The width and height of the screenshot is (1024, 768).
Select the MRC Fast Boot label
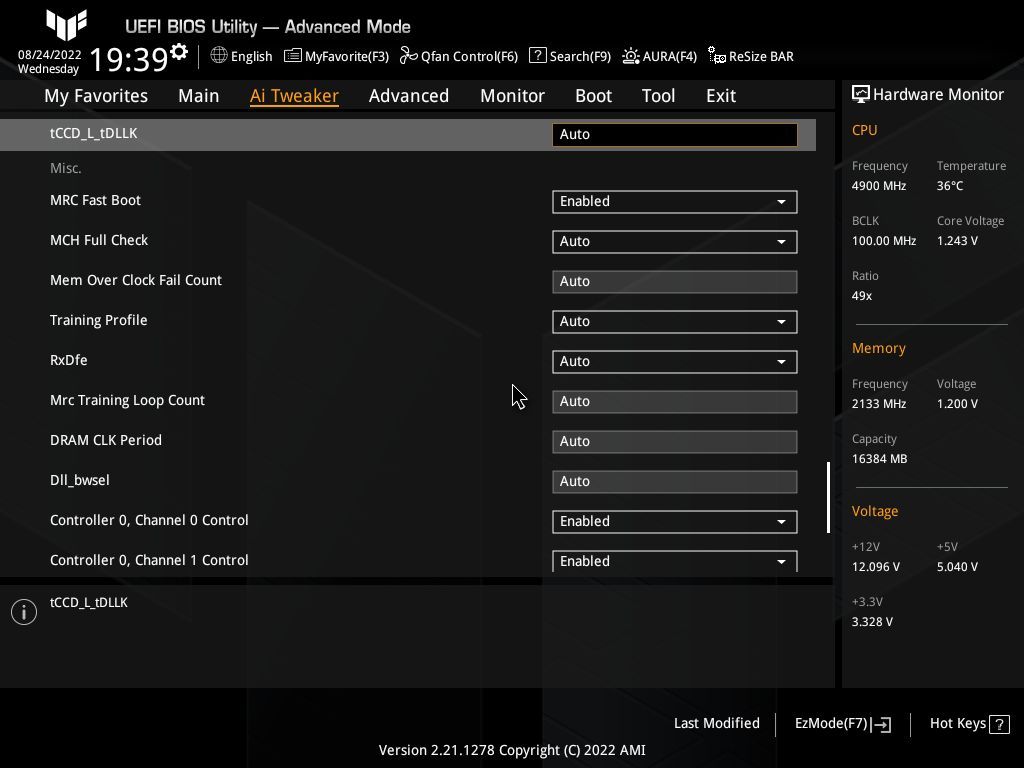[95, 200]
